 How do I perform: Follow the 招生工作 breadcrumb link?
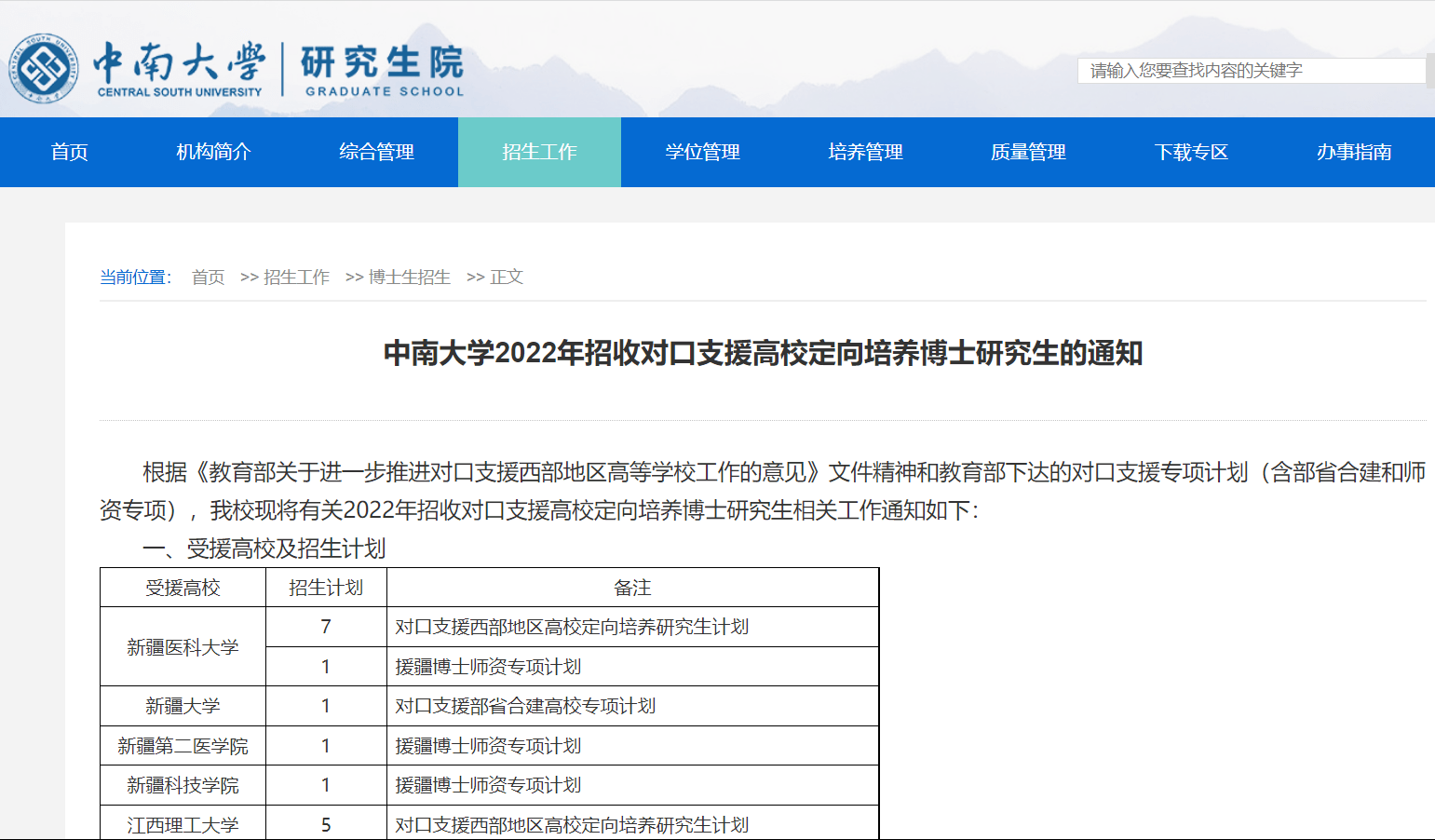coord(296,277)
